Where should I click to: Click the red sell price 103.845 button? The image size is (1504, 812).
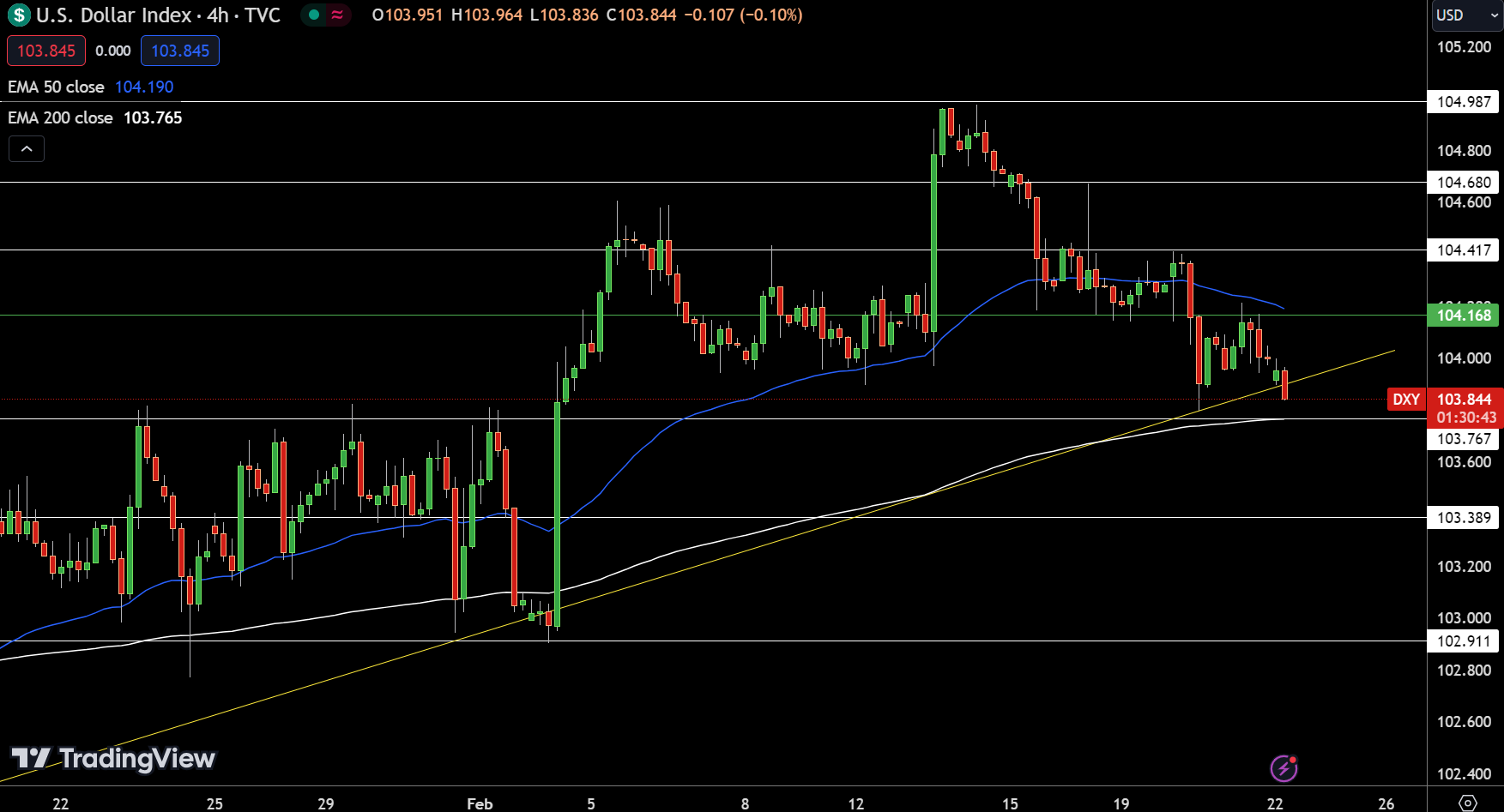(x=46, y=51)
